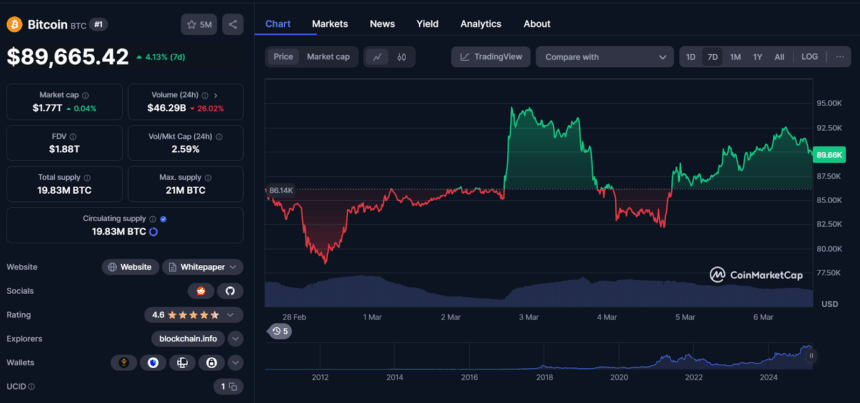Select the 1M time range

(735, 57)
